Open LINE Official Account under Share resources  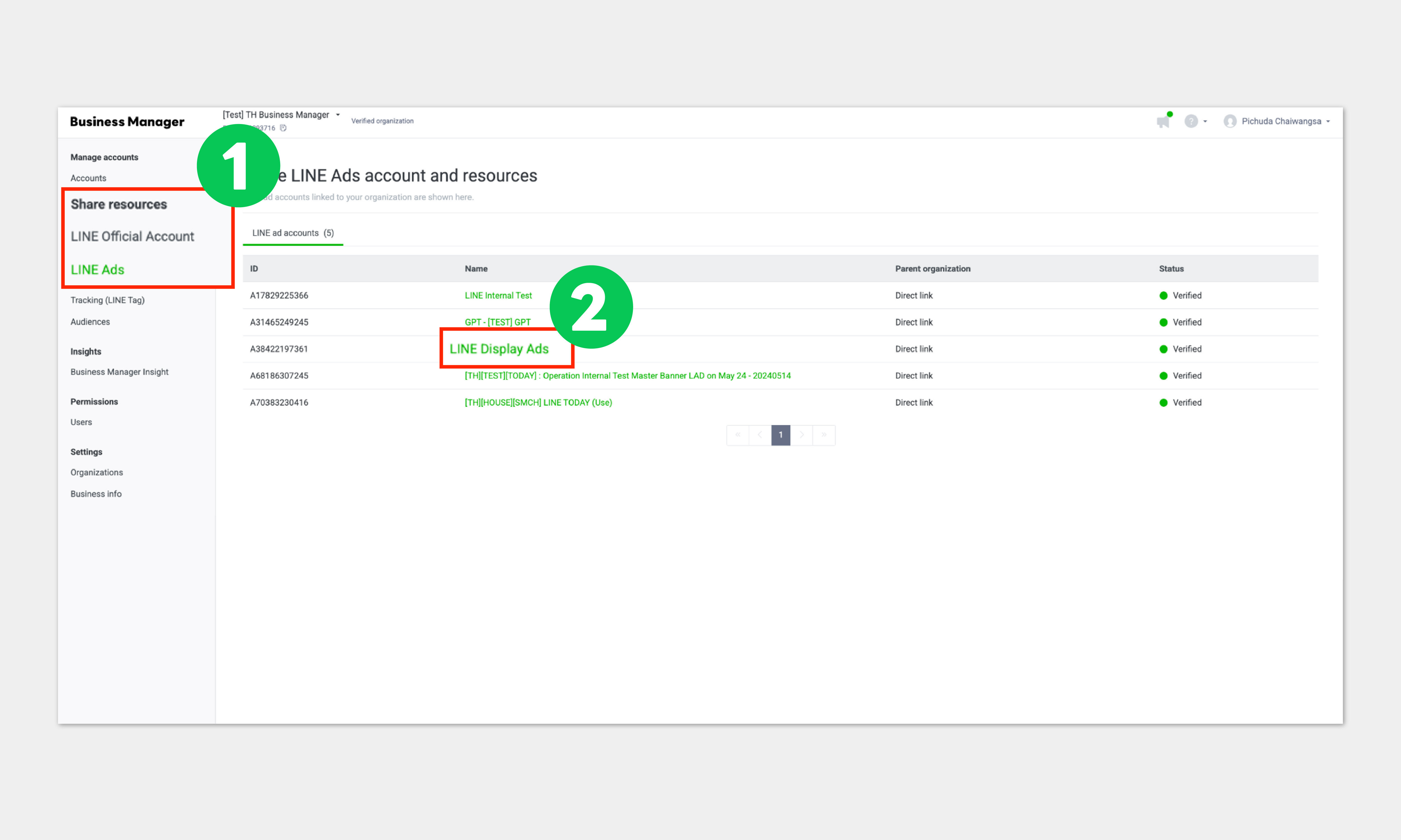pos(132,236)
